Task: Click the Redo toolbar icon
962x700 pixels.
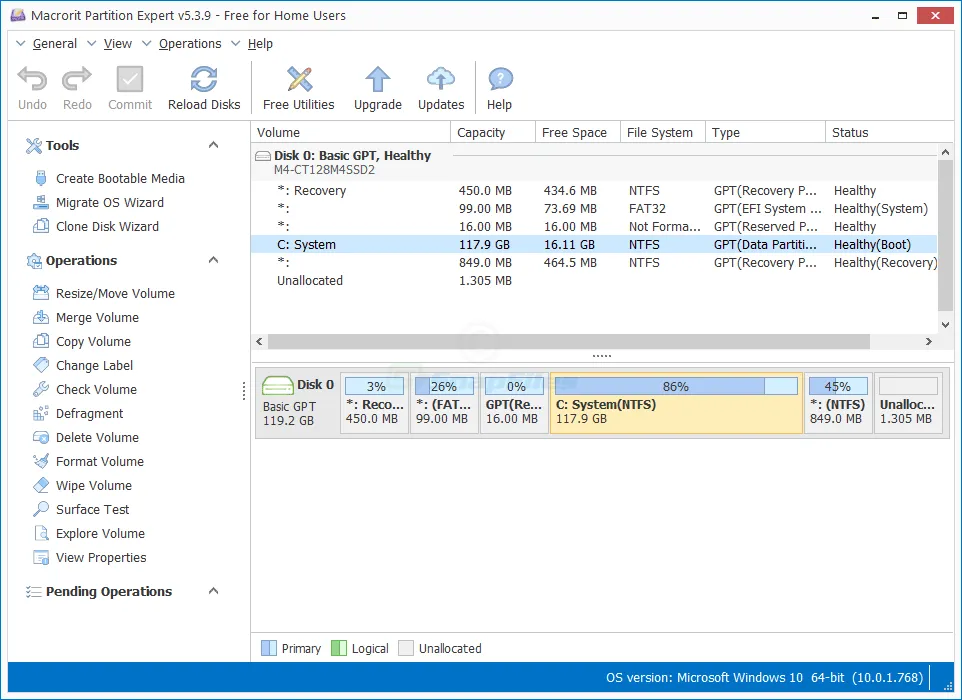Action: [77, 79]
